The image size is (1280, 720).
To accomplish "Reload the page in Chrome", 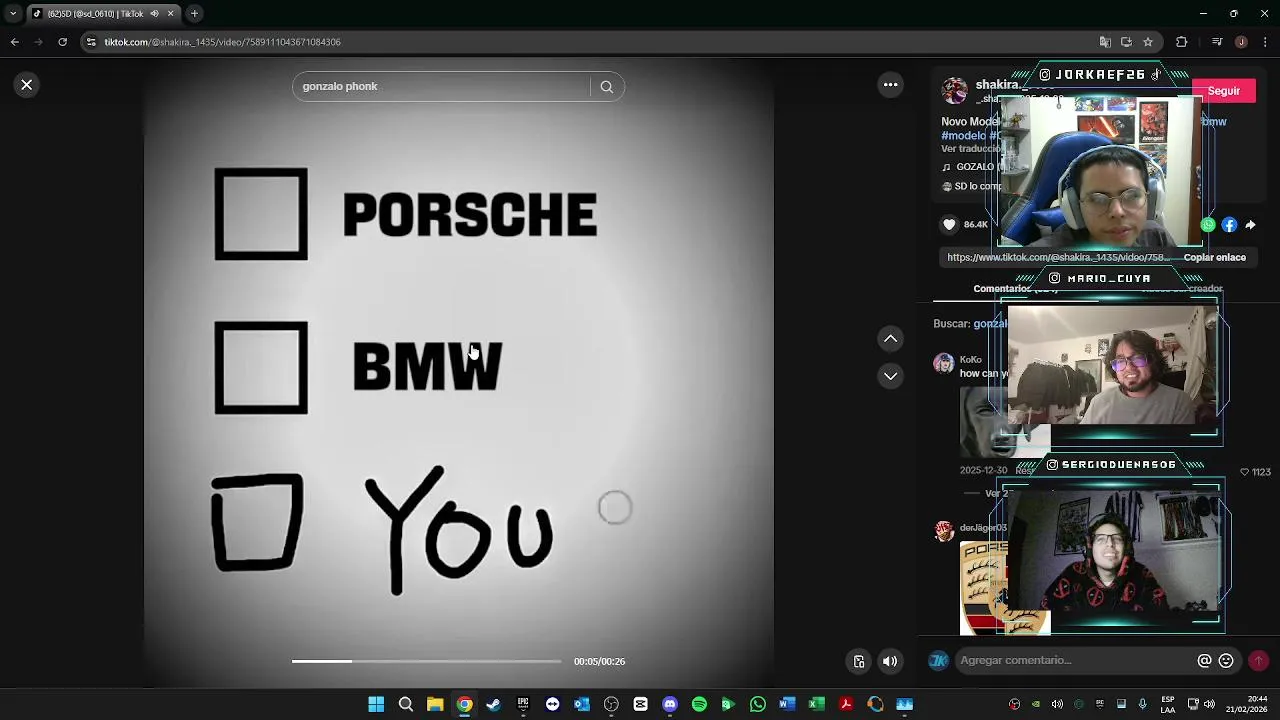I will (x=62, y=42).
